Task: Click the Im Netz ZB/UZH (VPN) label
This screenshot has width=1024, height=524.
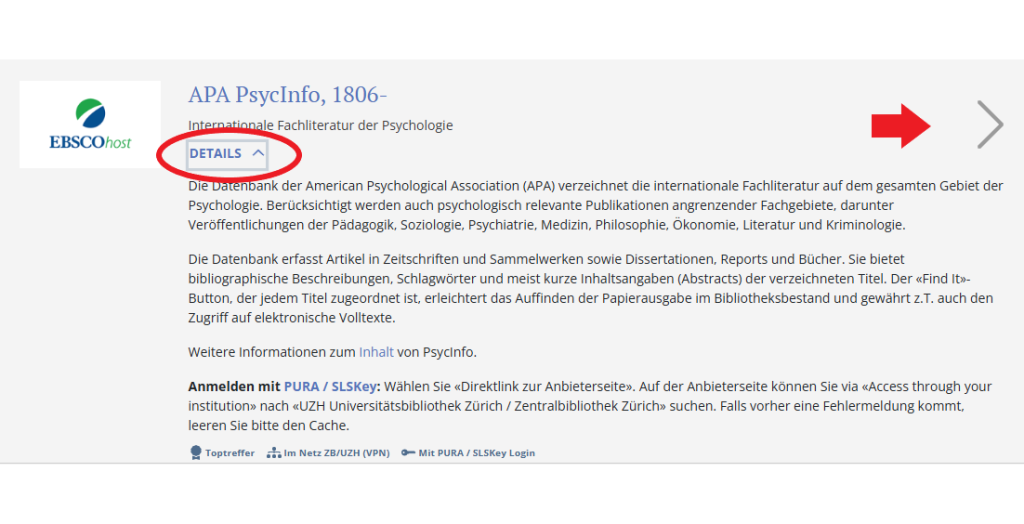Action: pyautogui.click(x=336, y=453)
